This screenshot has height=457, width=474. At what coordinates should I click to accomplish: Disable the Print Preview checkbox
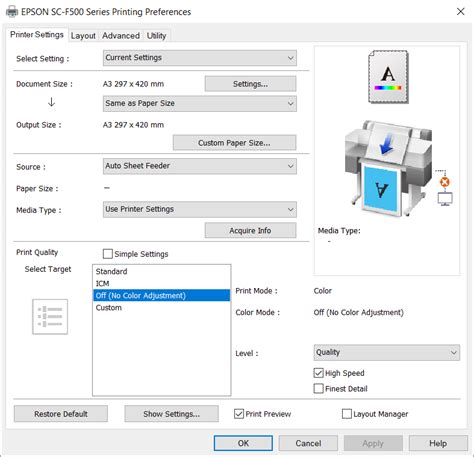coord(239,414)
